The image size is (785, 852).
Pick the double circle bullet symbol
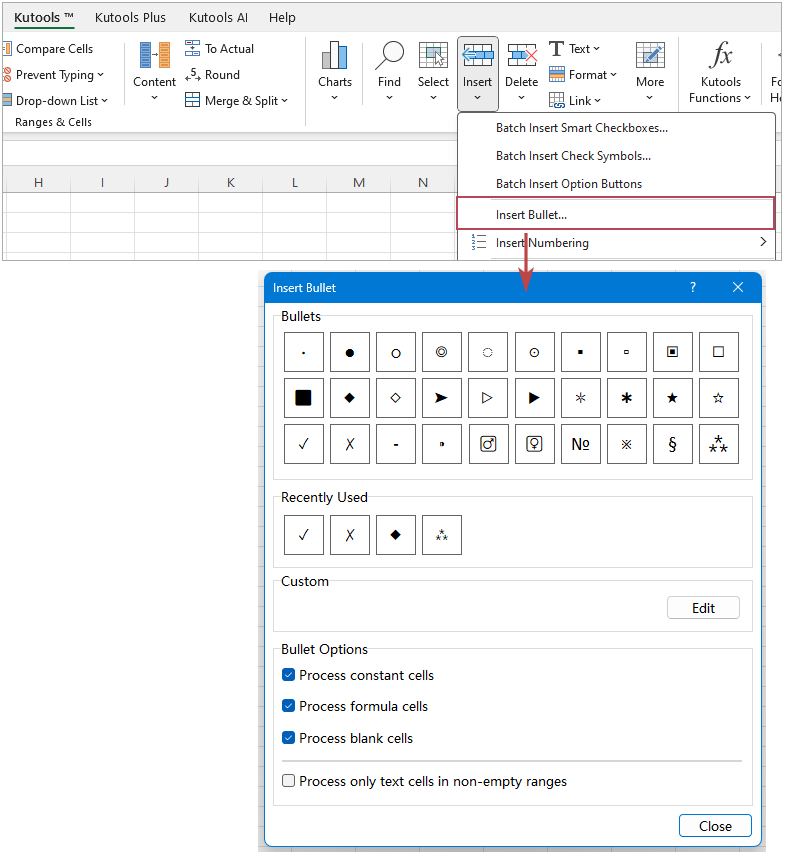click(x=442, y=352)
